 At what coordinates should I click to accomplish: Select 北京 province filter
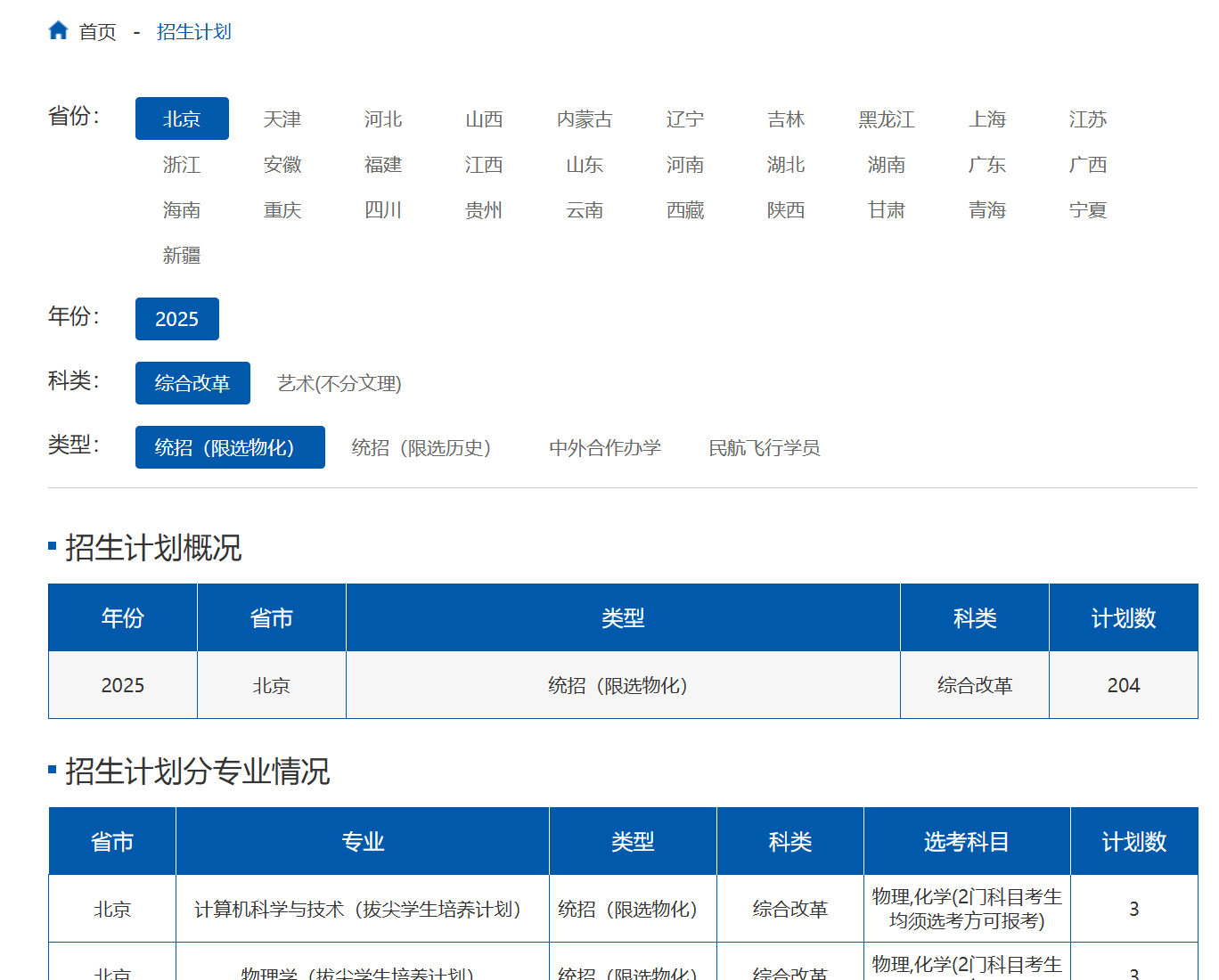[x=182, y=119]
